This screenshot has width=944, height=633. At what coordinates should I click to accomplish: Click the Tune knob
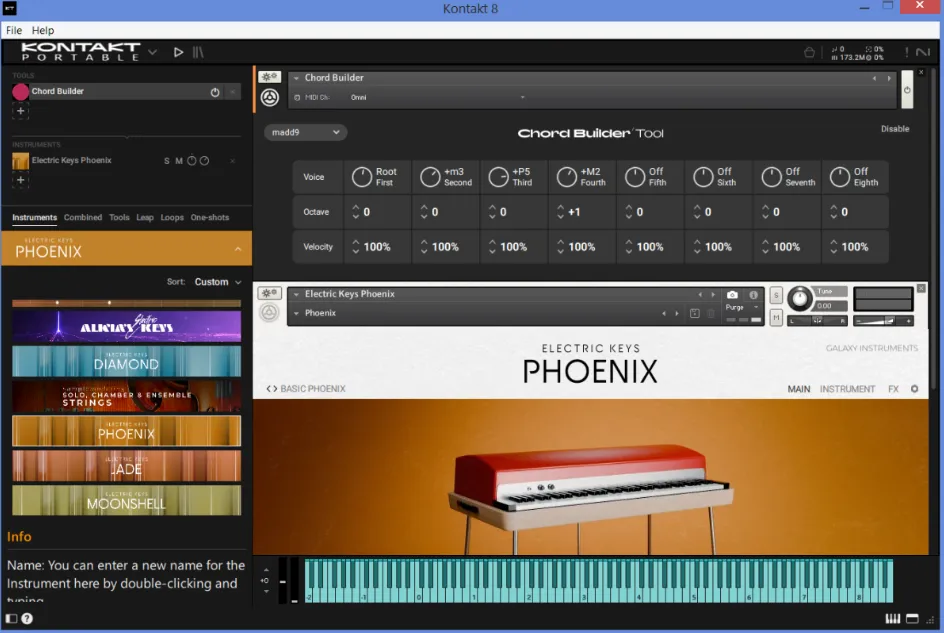pos(800,298)
